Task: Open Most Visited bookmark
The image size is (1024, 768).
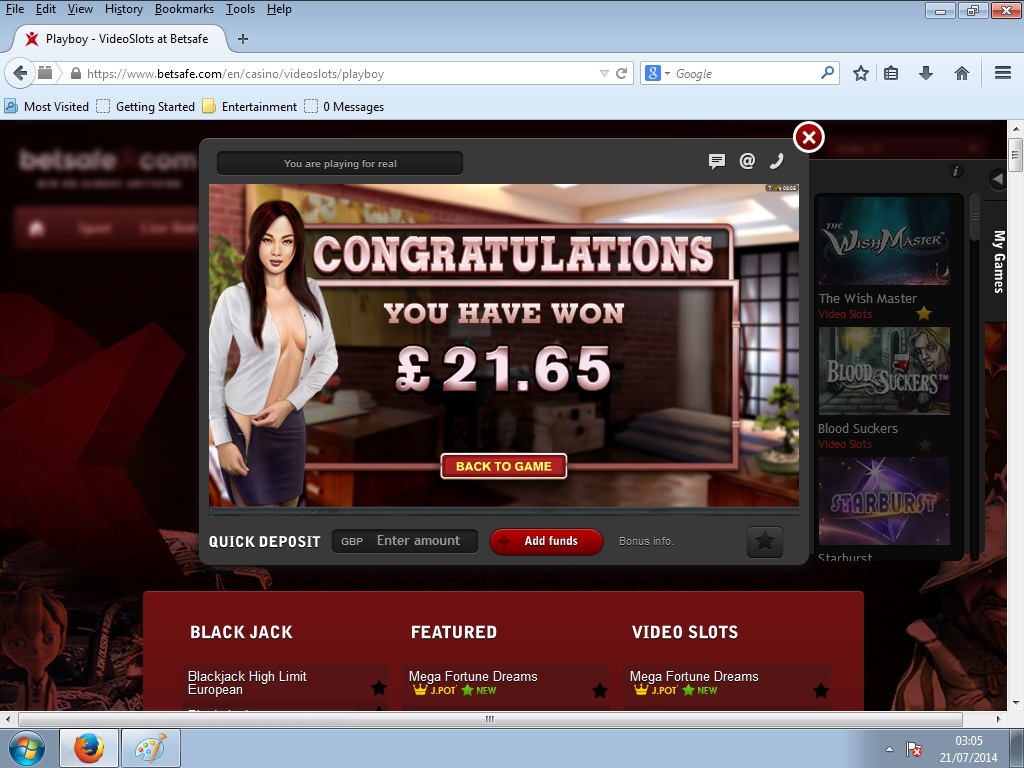Action: 46,106
